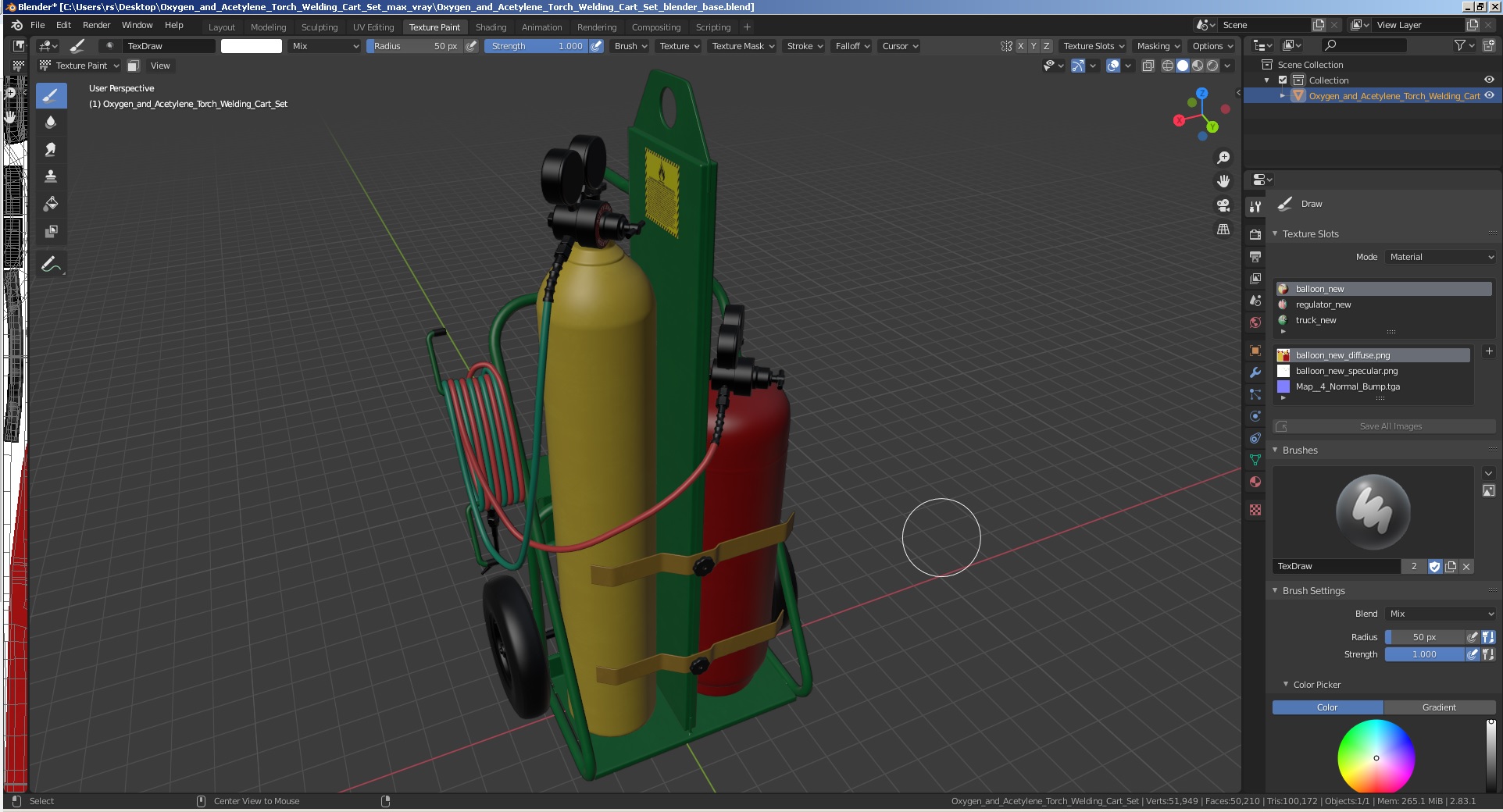Select the Soften tool

tap(51, 123)
